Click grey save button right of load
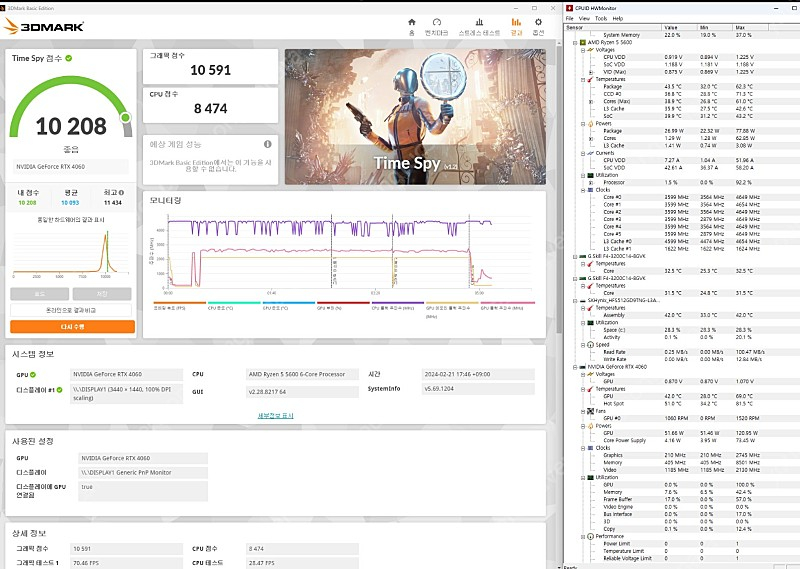Screen dimensions: 800x569 (102, 294)
